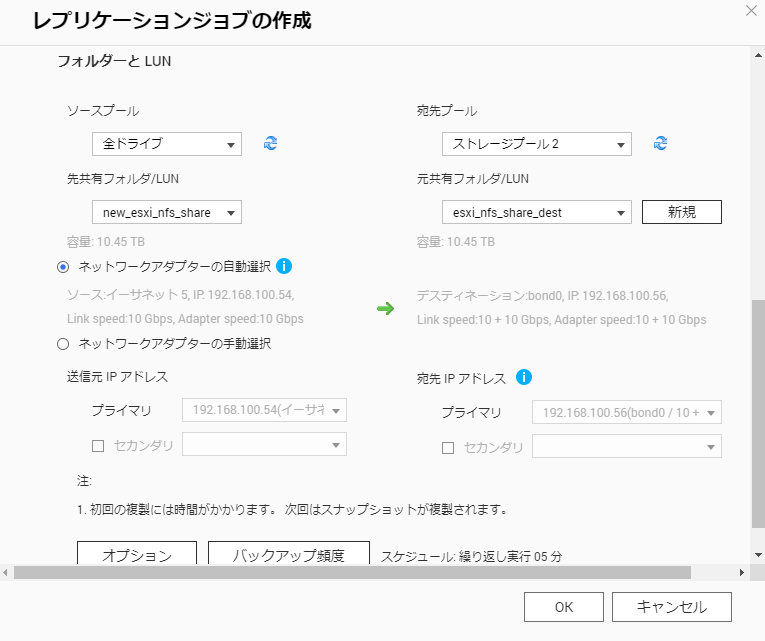Enable the source secondary IP checkbox

coord(98,446)
